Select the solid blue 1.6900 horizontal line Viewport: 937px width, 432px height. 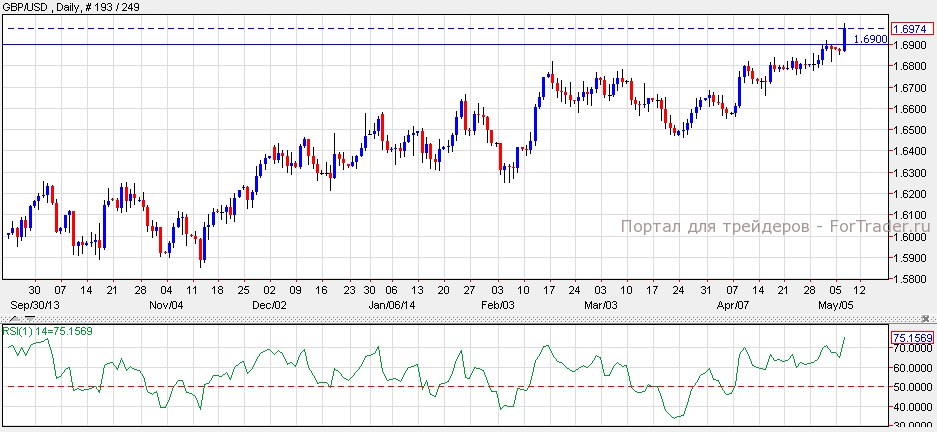[x=400, y=45]
